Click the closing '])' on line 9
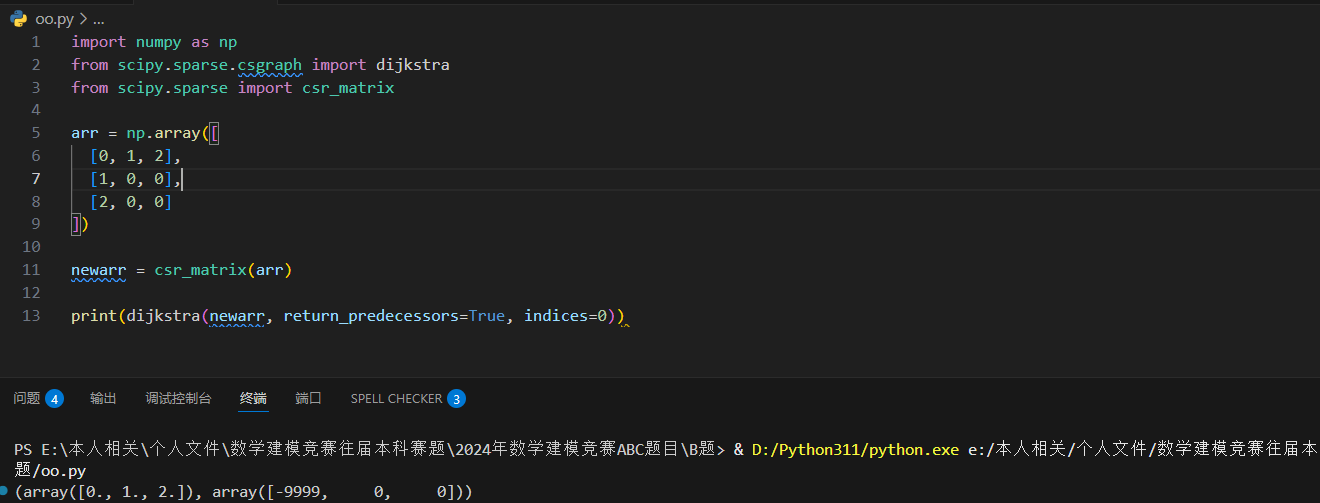Screen dimensions: 1320x503 pyautogui.click(x=80, y=225)
